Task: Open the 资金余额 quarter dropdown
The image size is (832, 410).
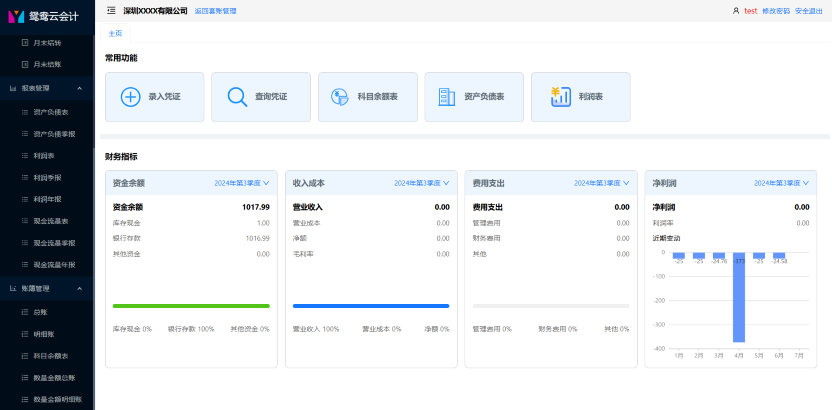Action: (x=241, y=183)
